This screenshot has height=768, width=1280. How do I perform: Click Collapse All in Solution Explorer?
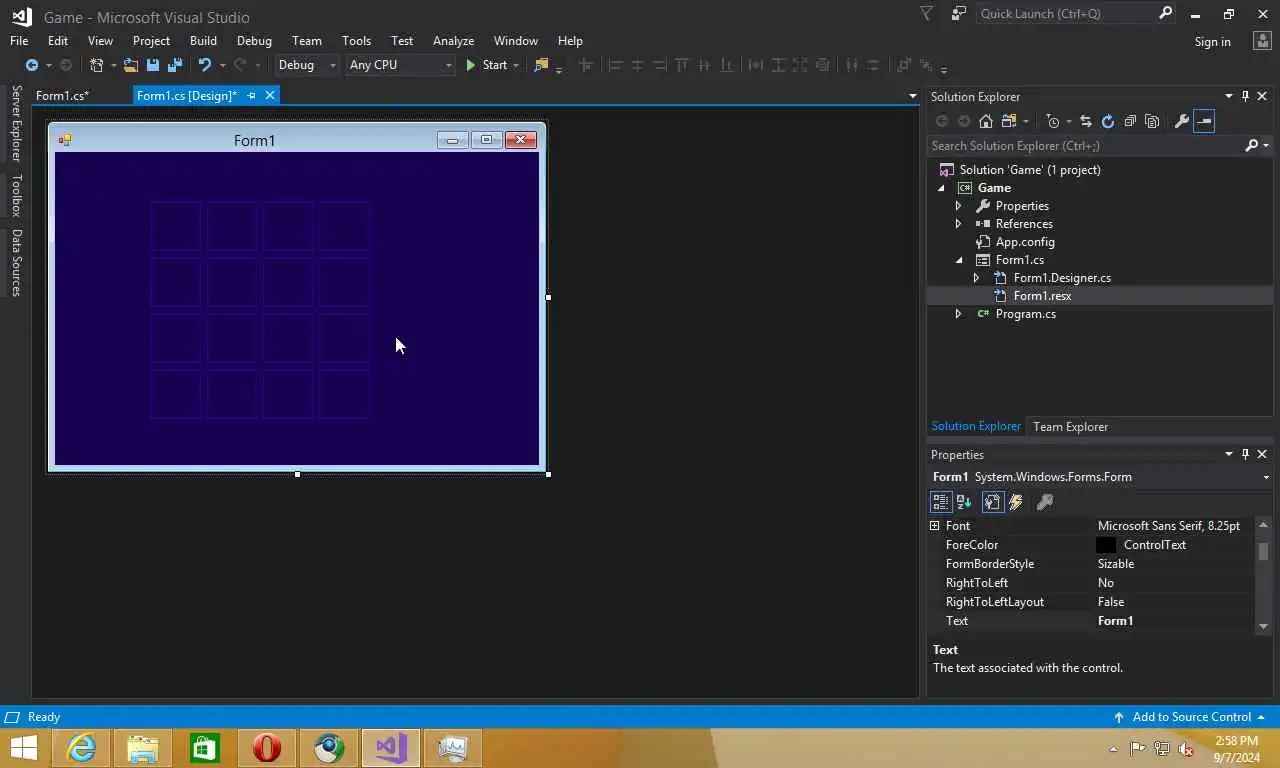(x=1130, y=121)
